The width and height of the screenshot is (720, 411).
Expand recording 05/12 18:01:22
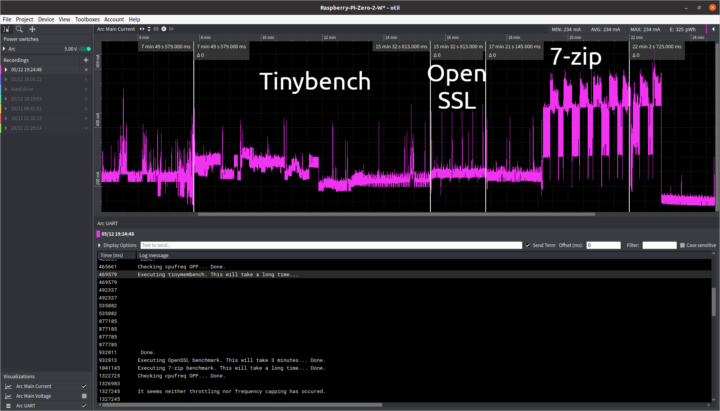click(x=6, y=79)
